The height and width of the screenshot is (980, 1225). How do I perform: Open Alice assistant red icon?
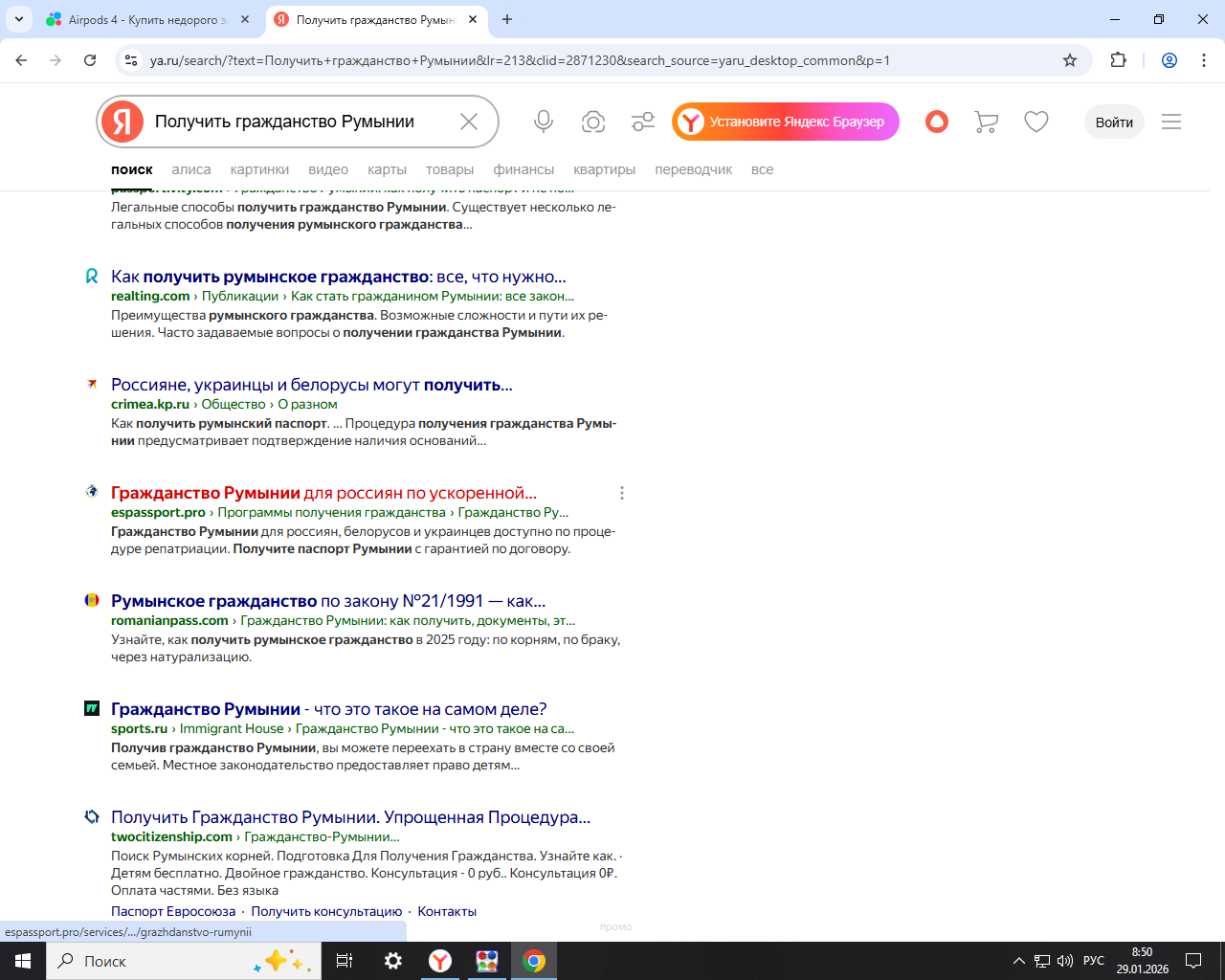pos(937,122)
